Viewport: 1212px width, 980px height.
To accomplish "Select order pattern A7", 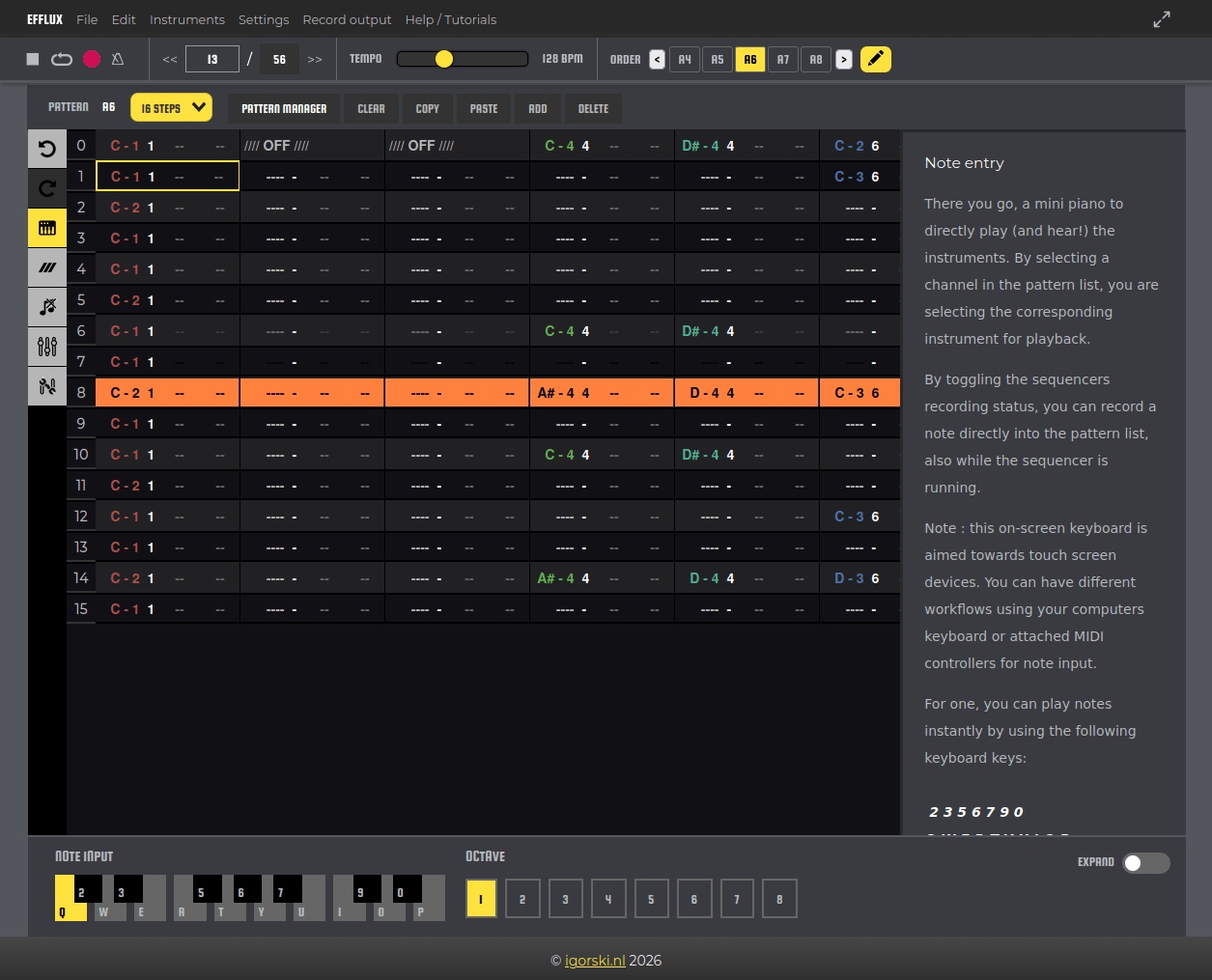I will (x=783, y=59).
